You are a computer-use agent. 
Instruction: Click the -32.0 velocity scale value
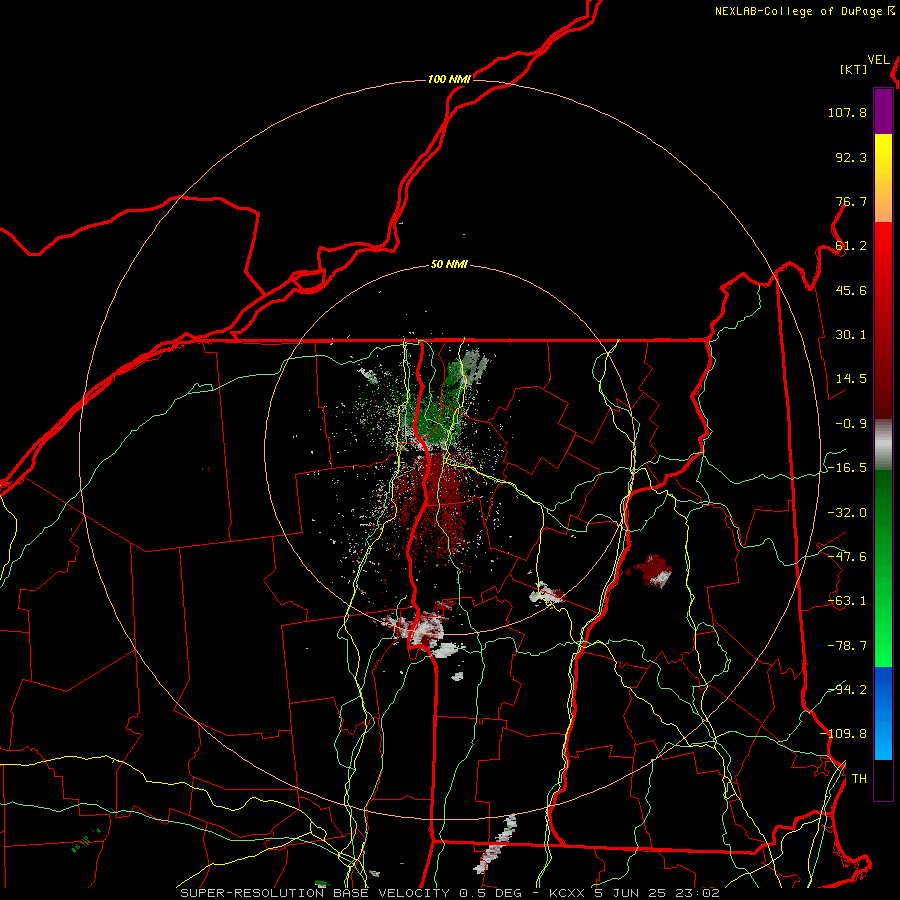pos(847,513)
